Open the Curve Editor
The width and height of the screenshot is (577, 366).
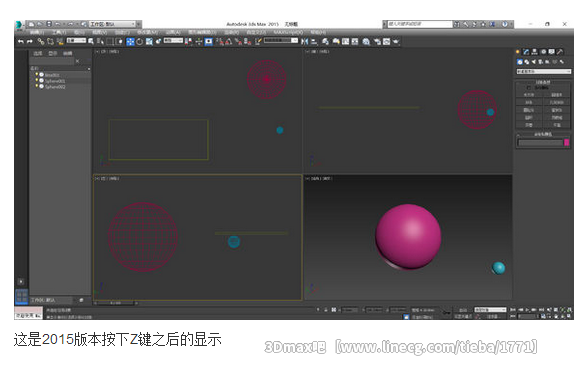click(x=345, y=42)
